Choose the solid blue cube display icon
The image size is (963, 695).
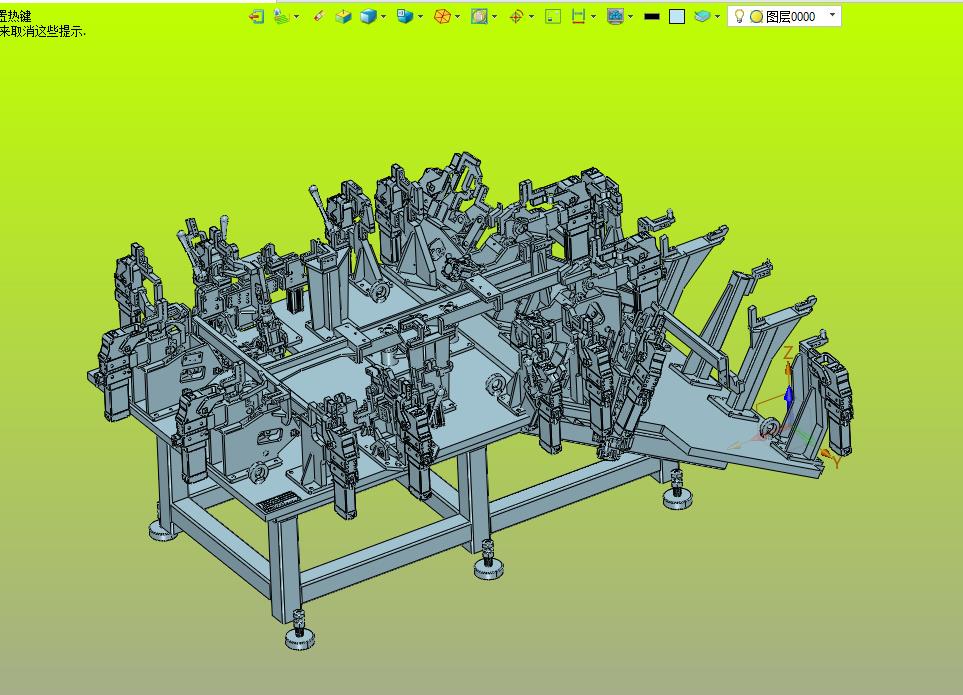[368, 16]
